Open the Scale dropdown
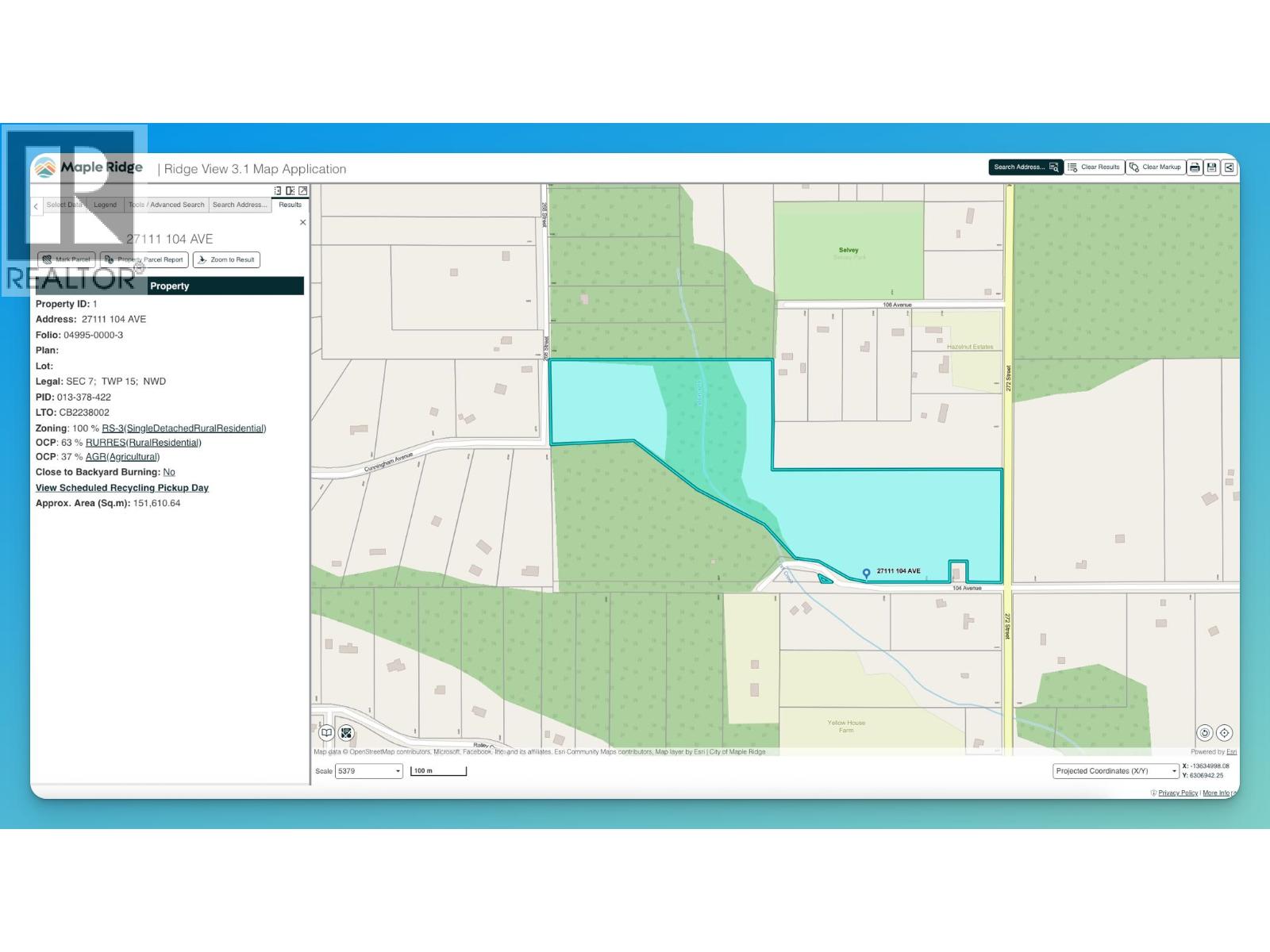 coord(369,771)
